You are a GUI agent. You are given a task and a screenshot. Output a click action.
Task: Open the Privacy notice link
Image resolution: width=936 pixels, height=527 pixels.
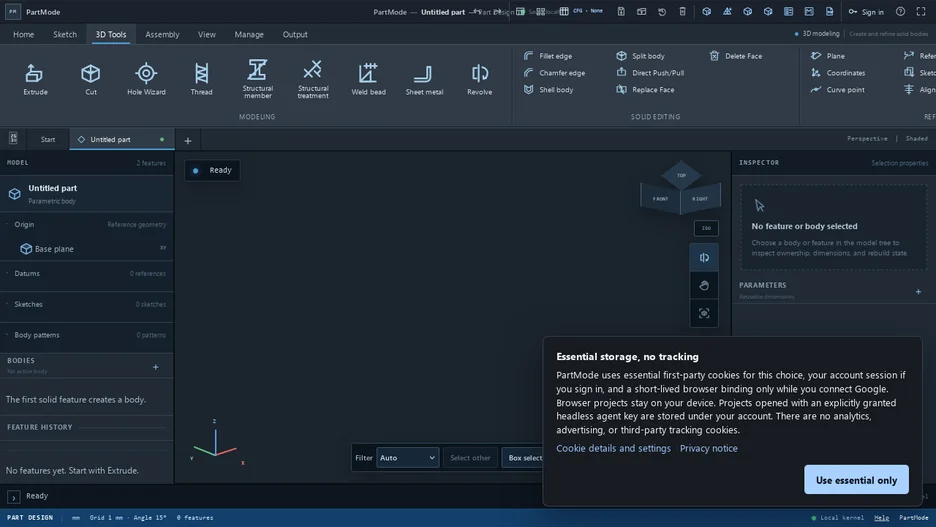pos(709,448)
